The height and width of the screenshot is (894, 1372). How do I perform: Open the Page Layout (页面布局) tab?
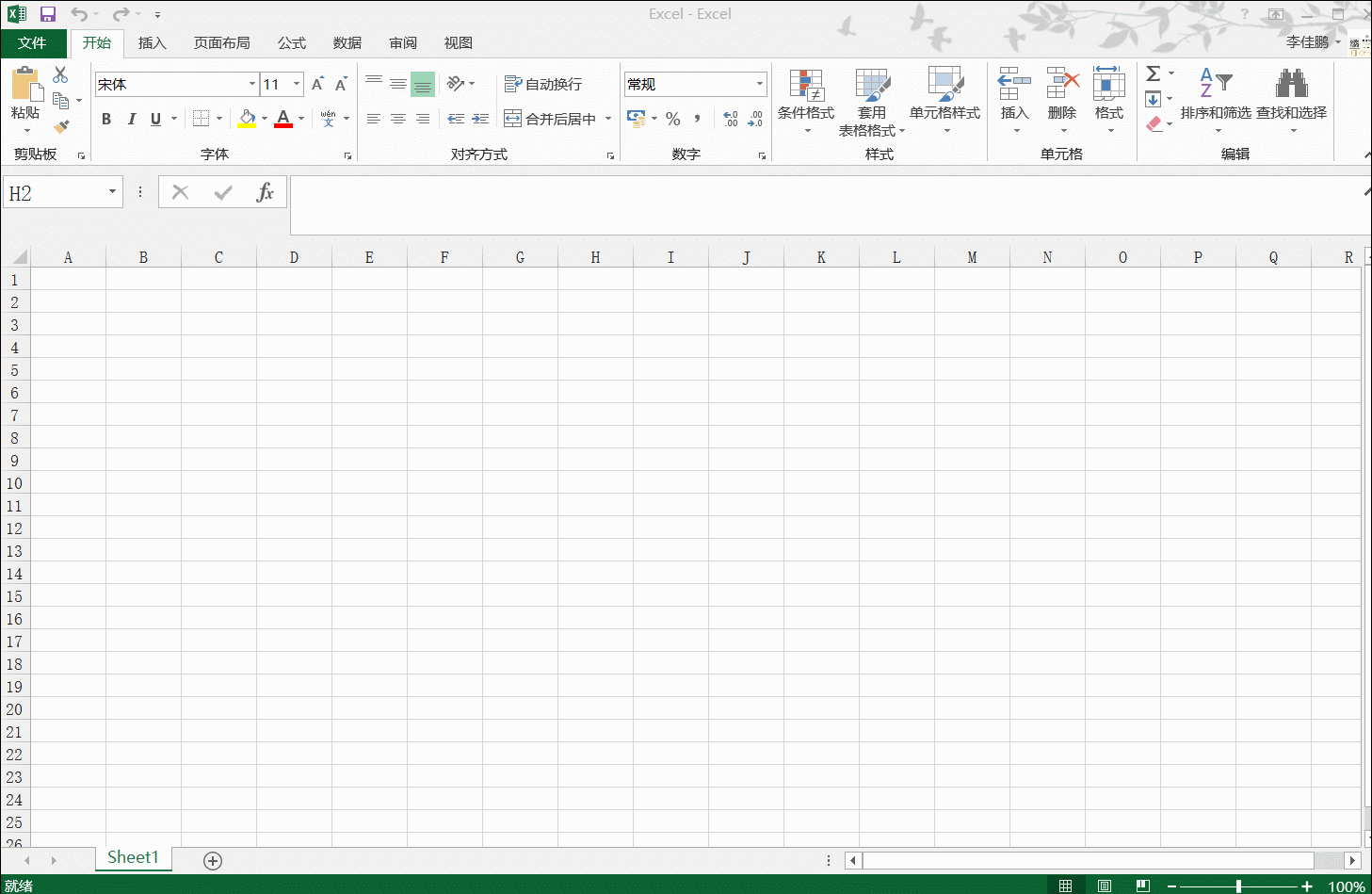click(x=221, y=43)
